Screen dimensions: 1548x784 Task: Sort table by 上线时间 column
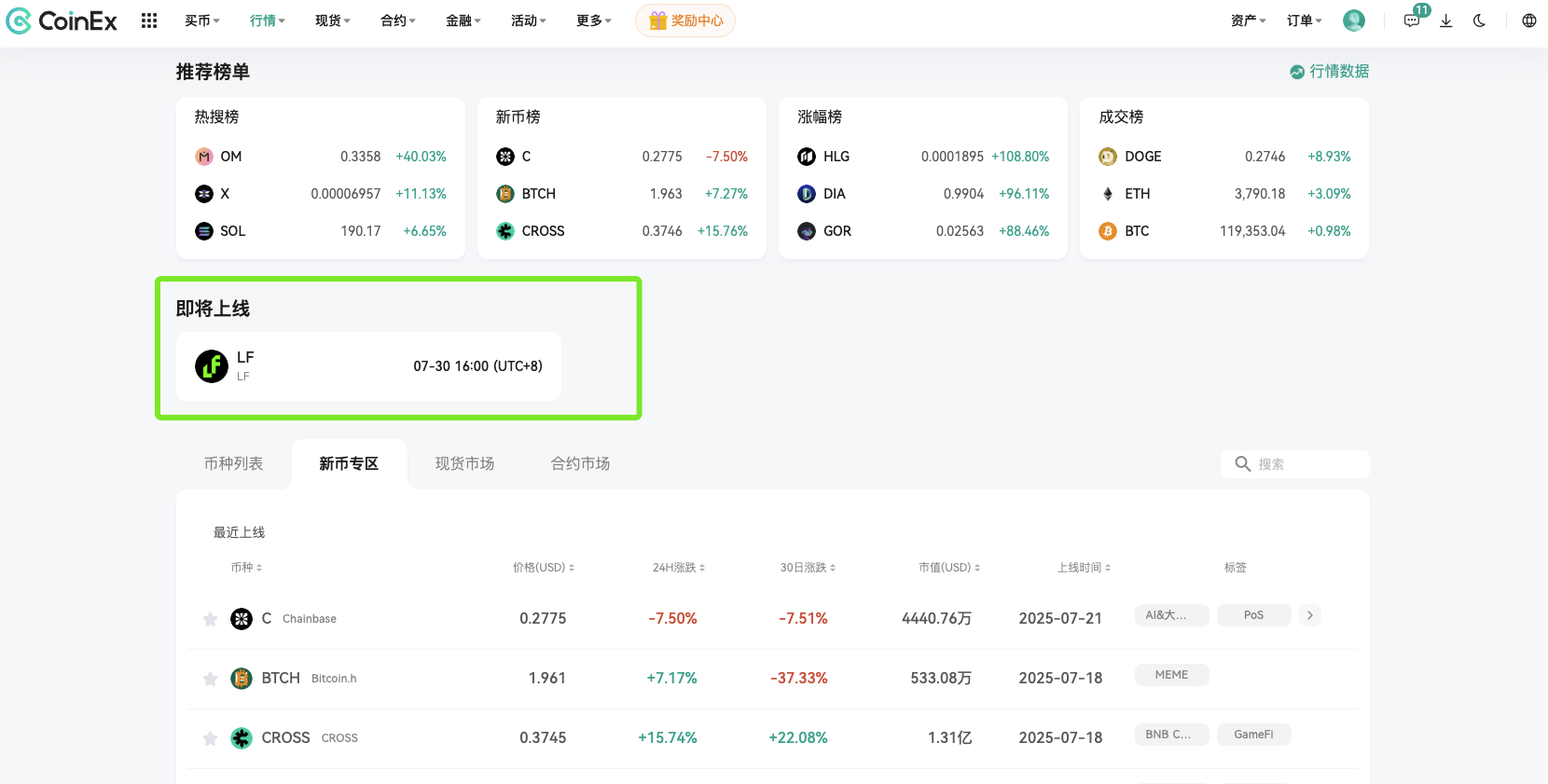[1084, 568]
